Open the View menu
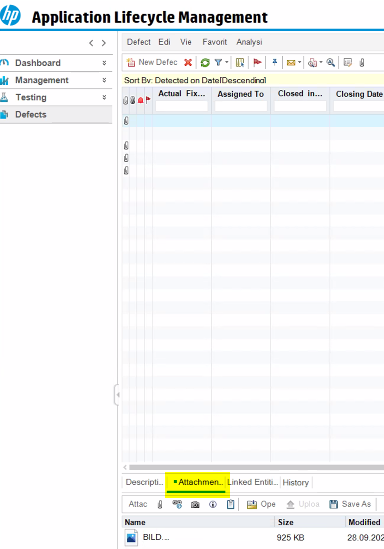The height and width of the screenshot is (549, 384). (186, 42)
